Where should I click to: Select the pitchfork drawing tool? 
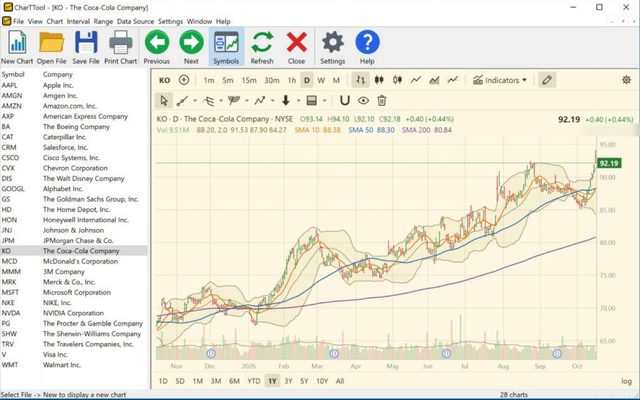point(234,100)
